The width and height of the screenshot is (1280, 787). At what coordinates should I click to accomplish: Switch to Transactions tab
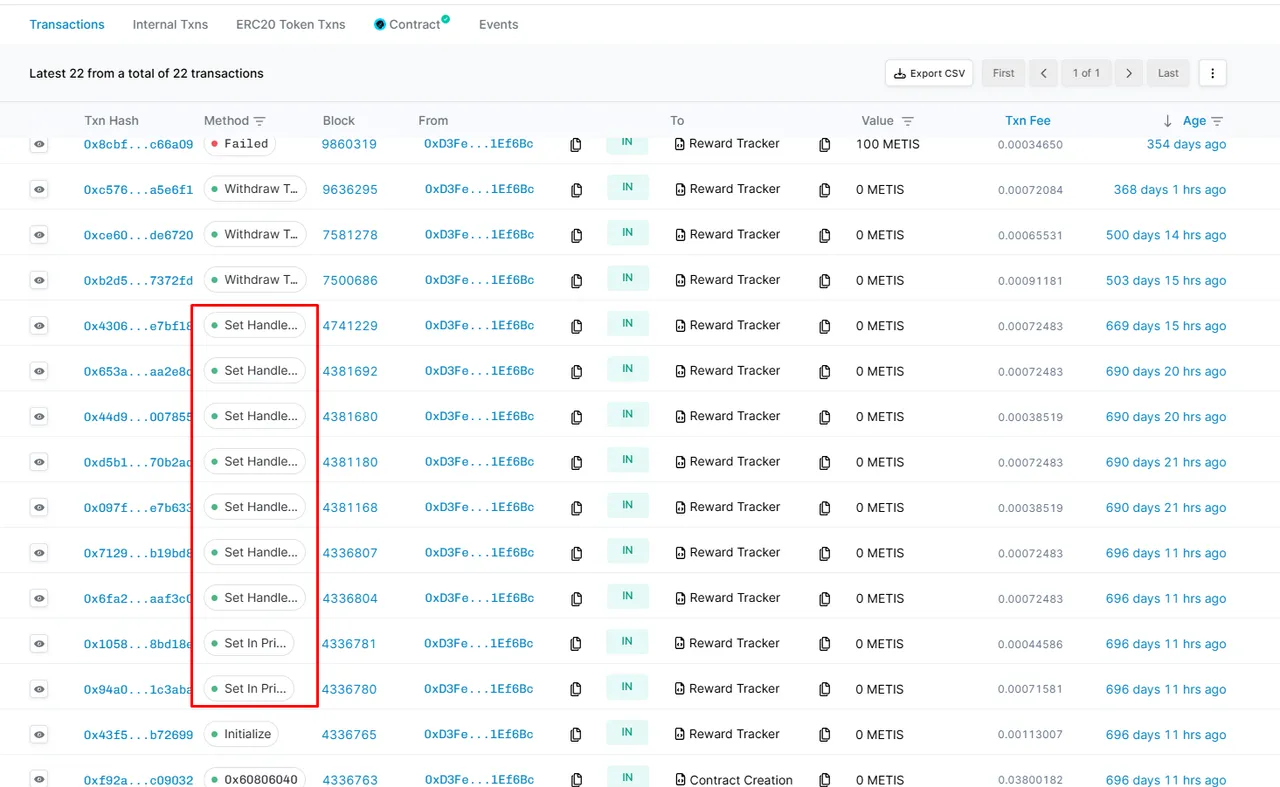(67, 24)
